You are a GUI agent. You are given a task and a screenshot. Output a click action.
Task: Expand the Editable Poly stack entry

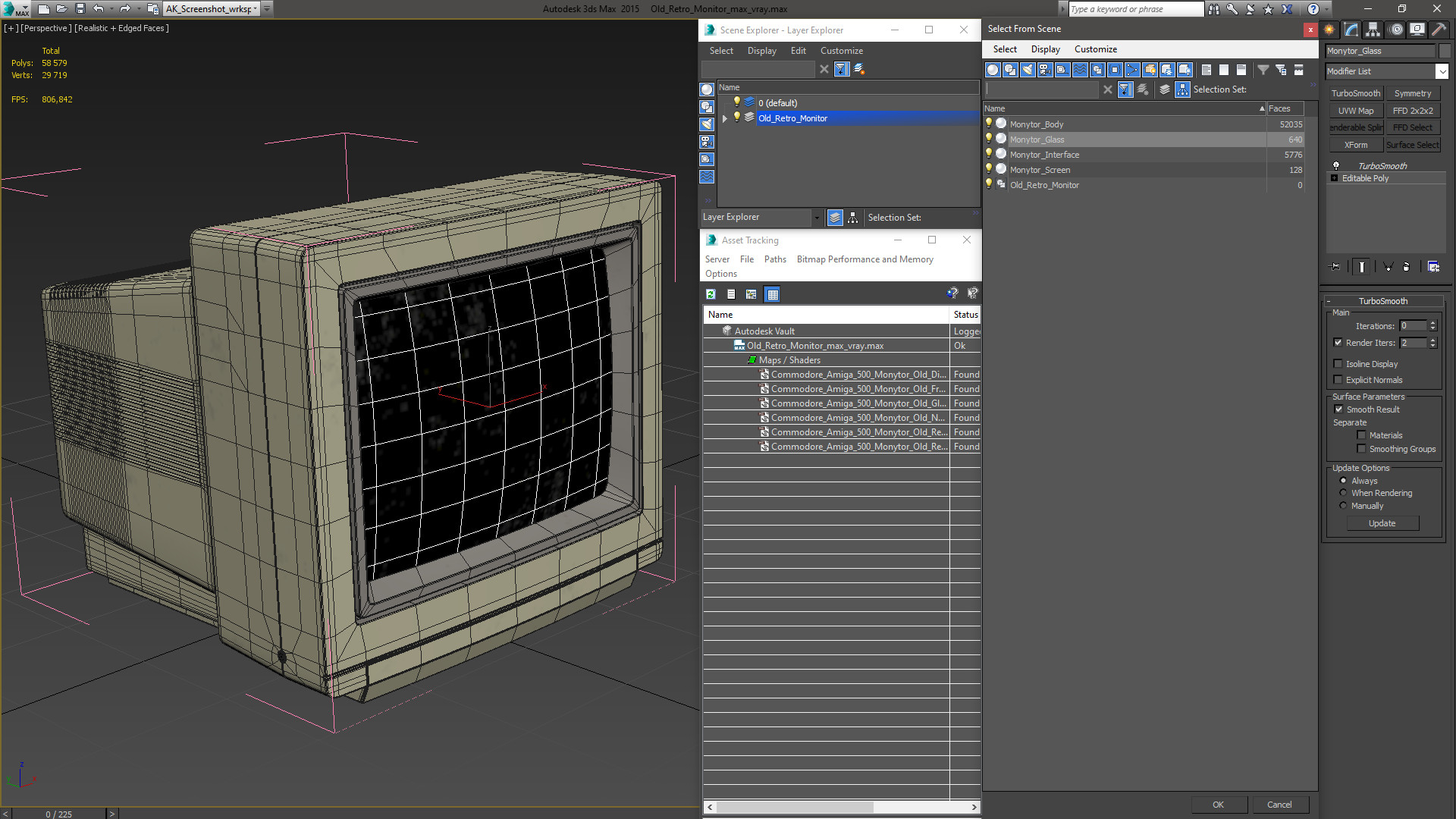click(1335, 178)
